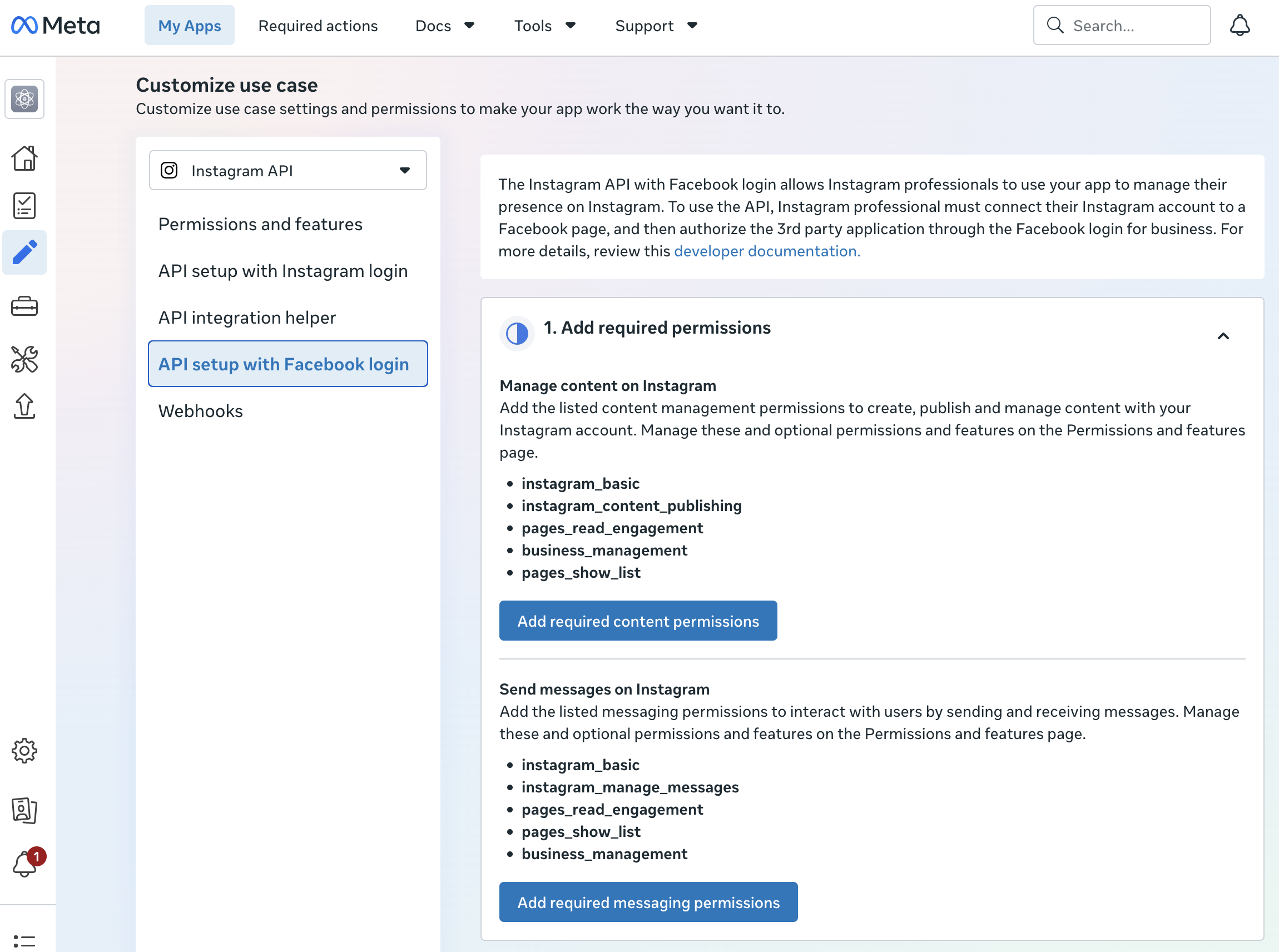
Task: Click the Instagram logo icon in selector
Action: tap(169, 171)
